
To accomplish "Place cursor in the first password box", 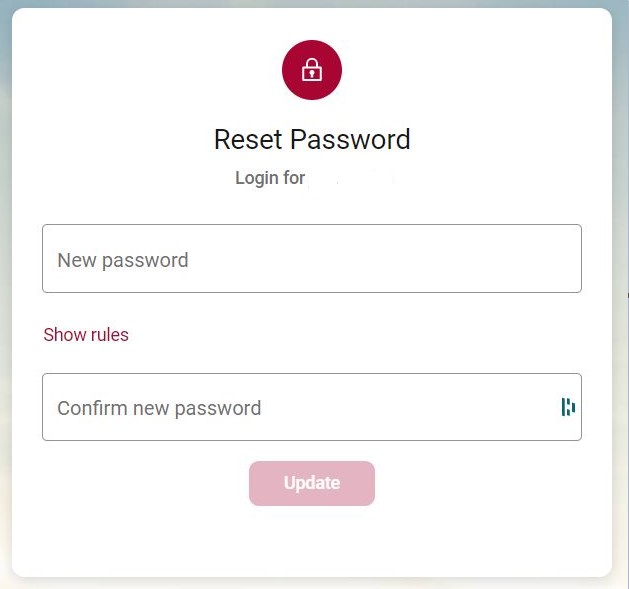I will [311, 259].
